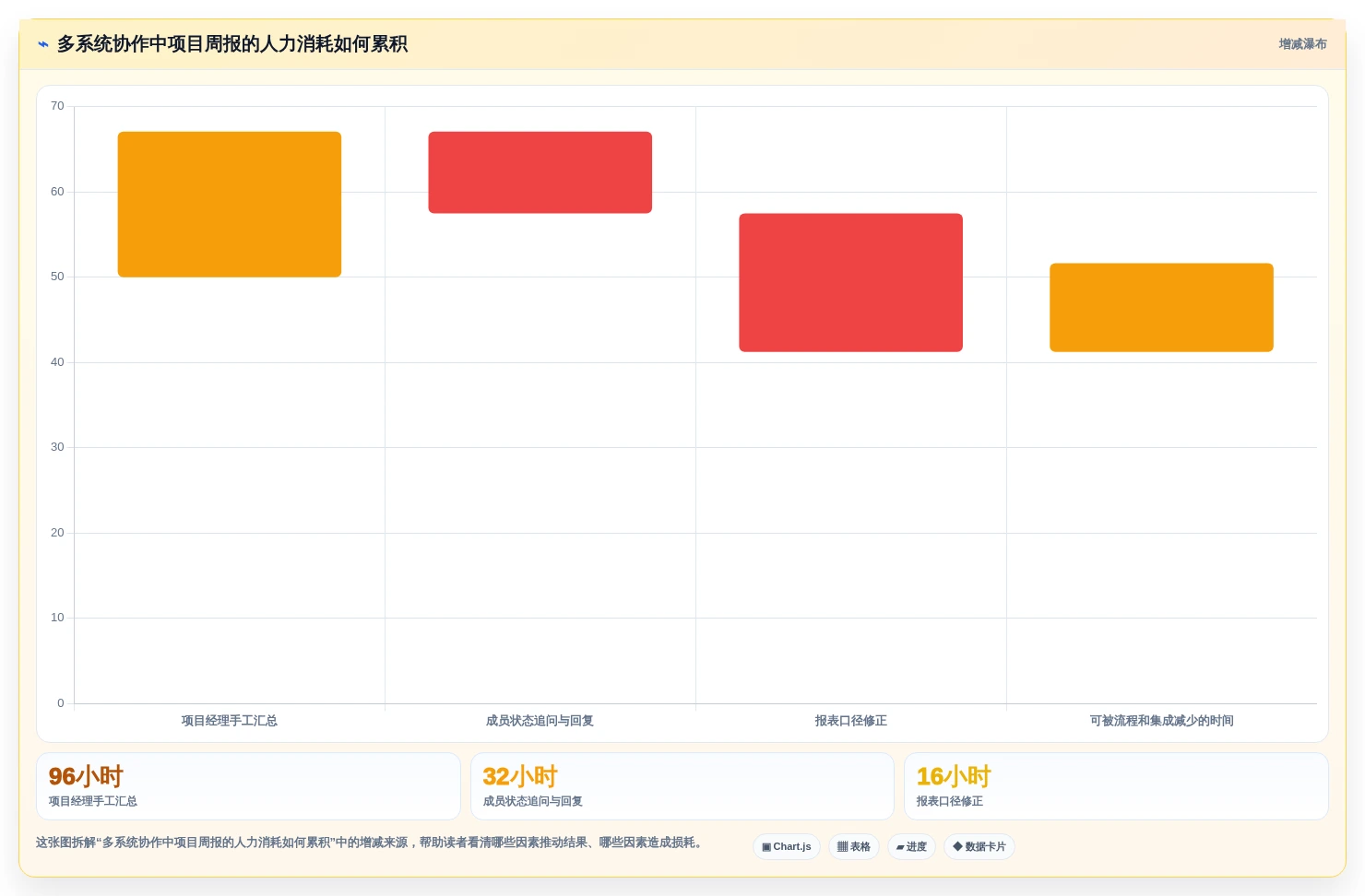
Task: Click y-axis value 10
Action: (57, 618)
